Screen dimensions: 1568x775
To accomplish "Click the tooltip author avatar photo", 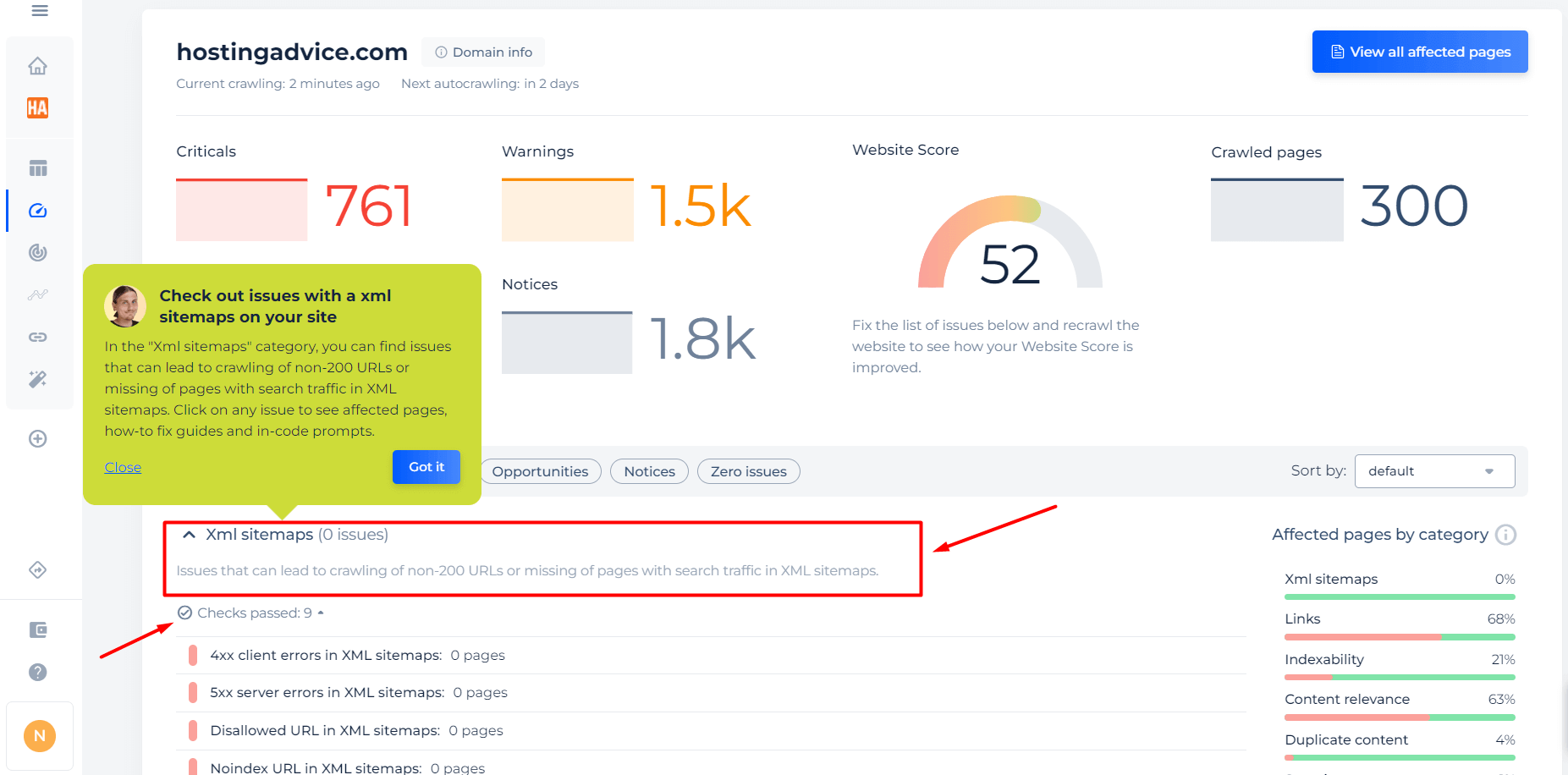I will (x=125, y=306).
